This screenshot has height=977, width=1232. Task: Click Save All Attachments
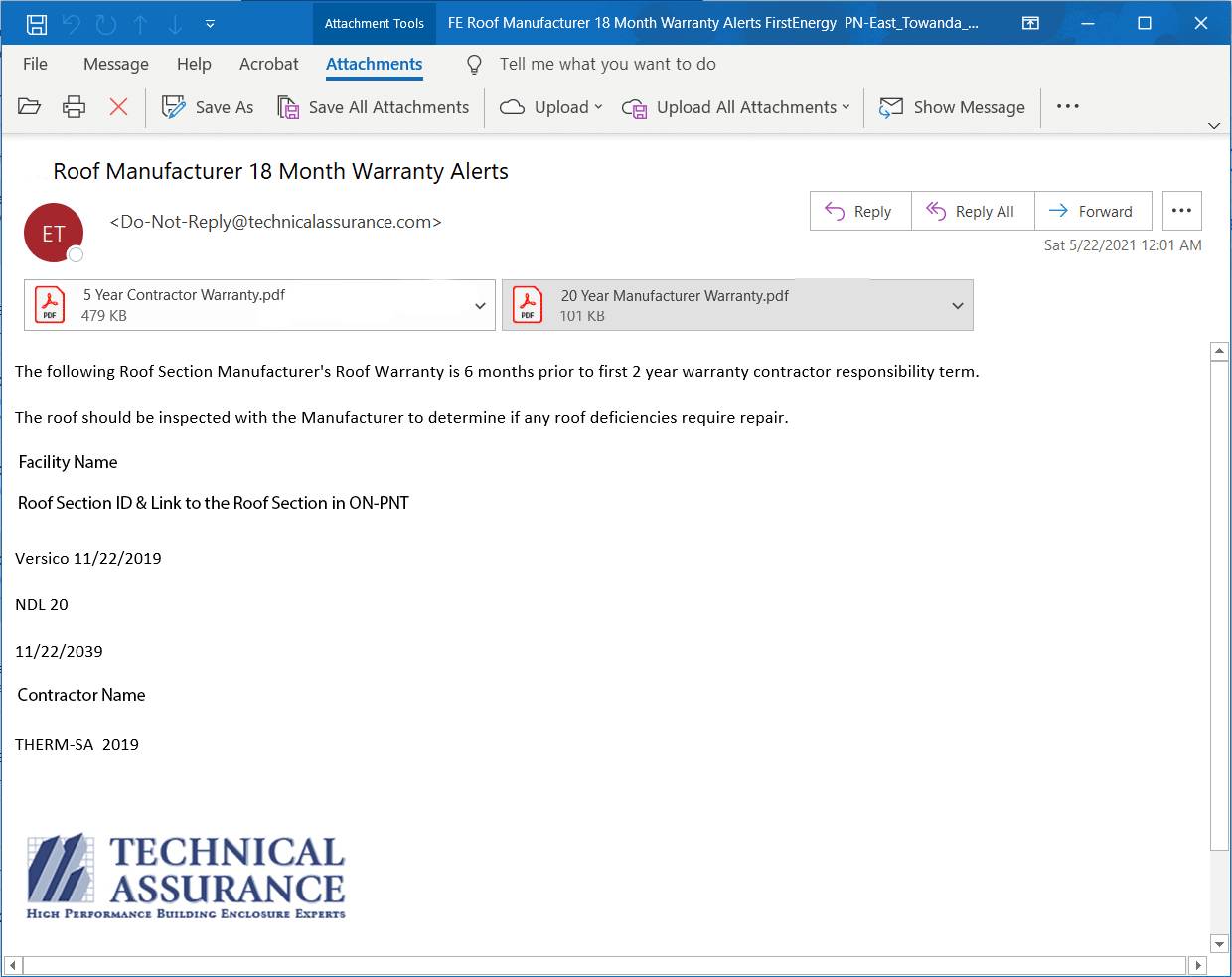(374, 107)
